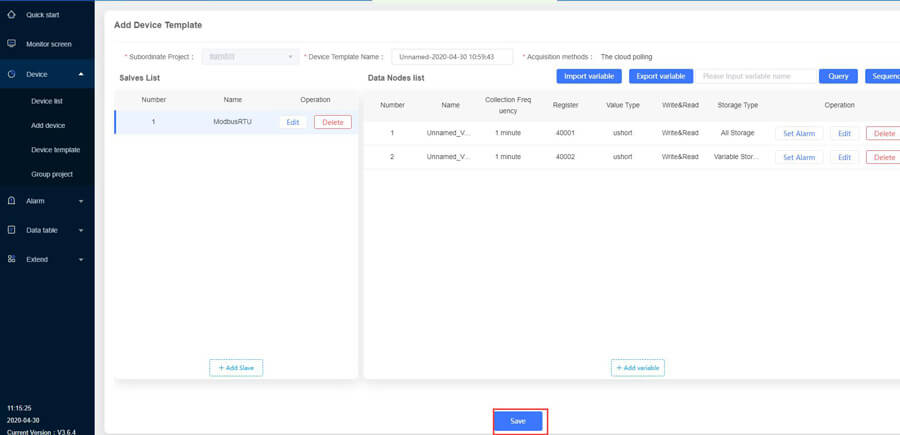Viewport: 900px width, 435px height.
Task: Click the Query button
Action: coord(838,76)
